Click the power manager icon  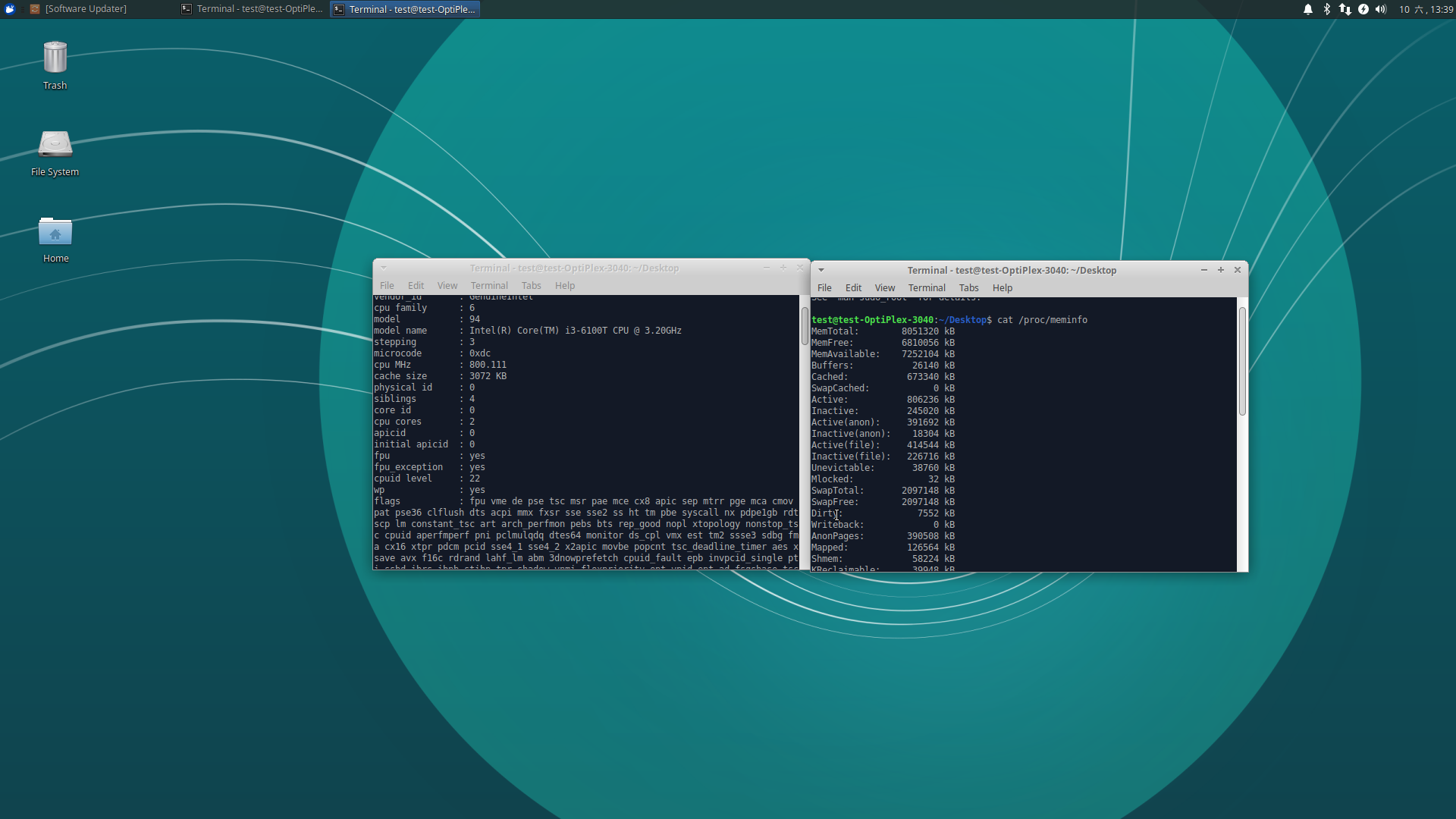tap(1363, 9)
